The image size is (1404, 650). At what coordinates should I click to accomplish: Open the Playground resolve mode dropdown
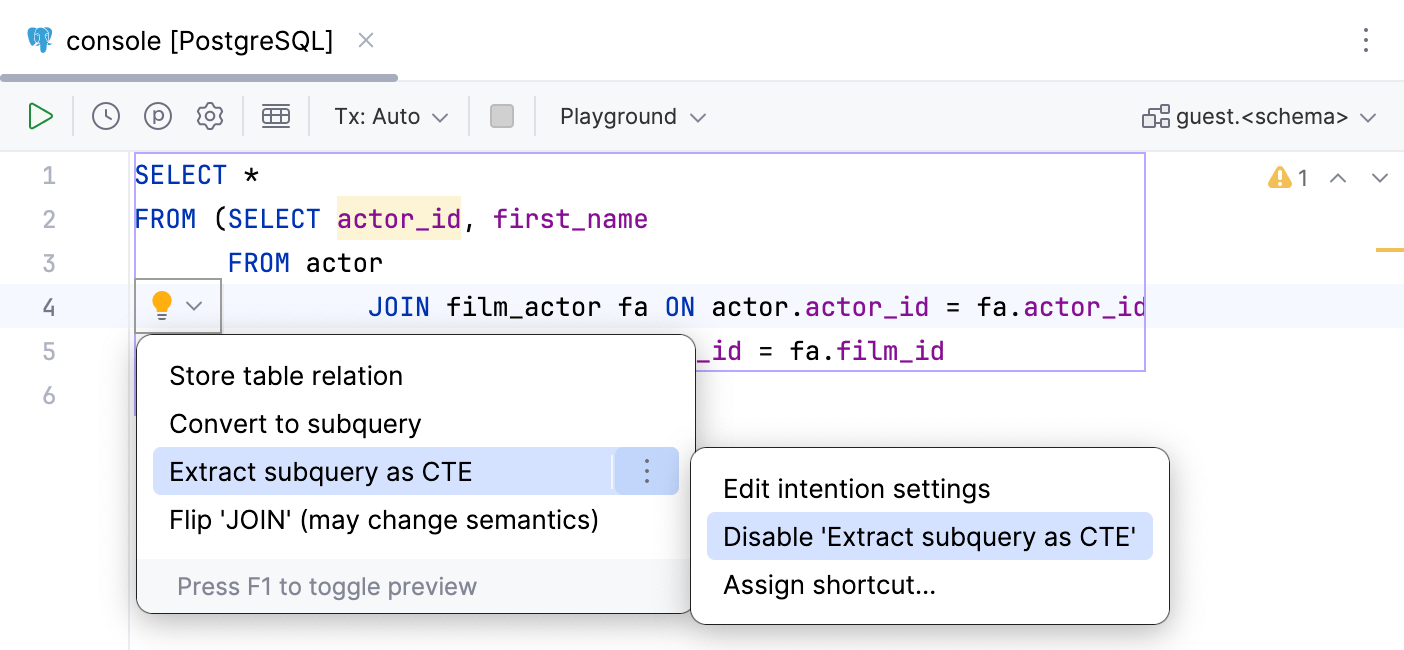(x=633, y=117)
